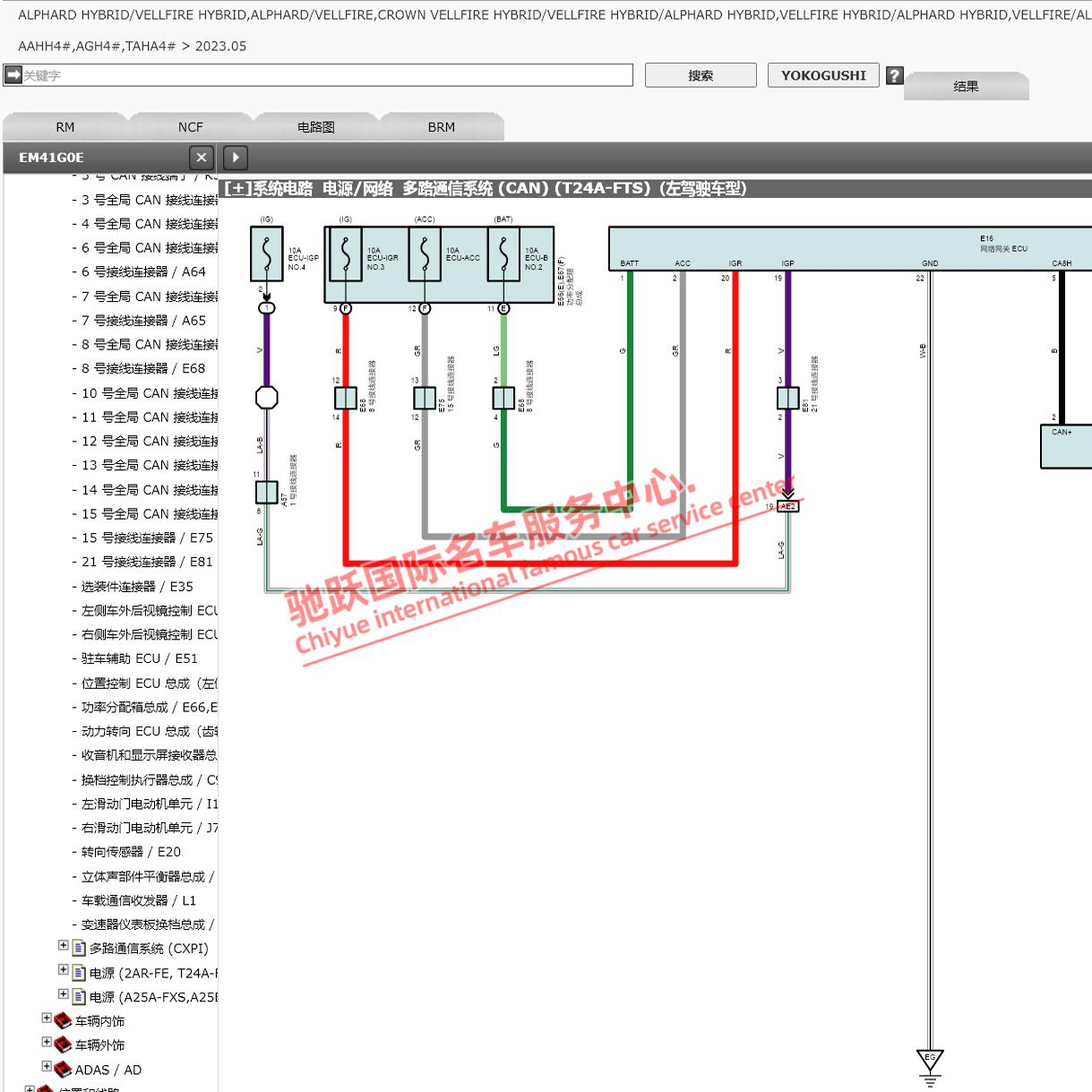Click the 车辆内饰 book icon
This screenshot has width=1092, height=1092.
coord(63,1021)
